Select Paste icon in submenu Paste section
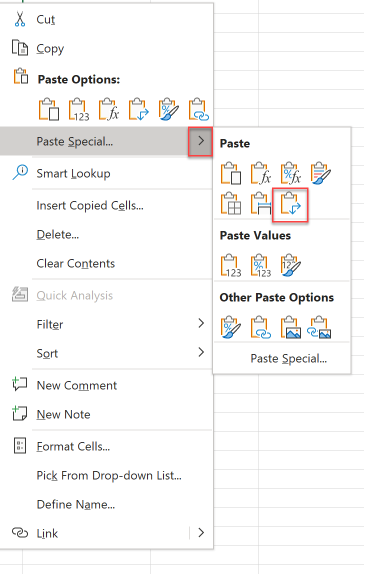386x574 pixels. click(x=231, y=173)
